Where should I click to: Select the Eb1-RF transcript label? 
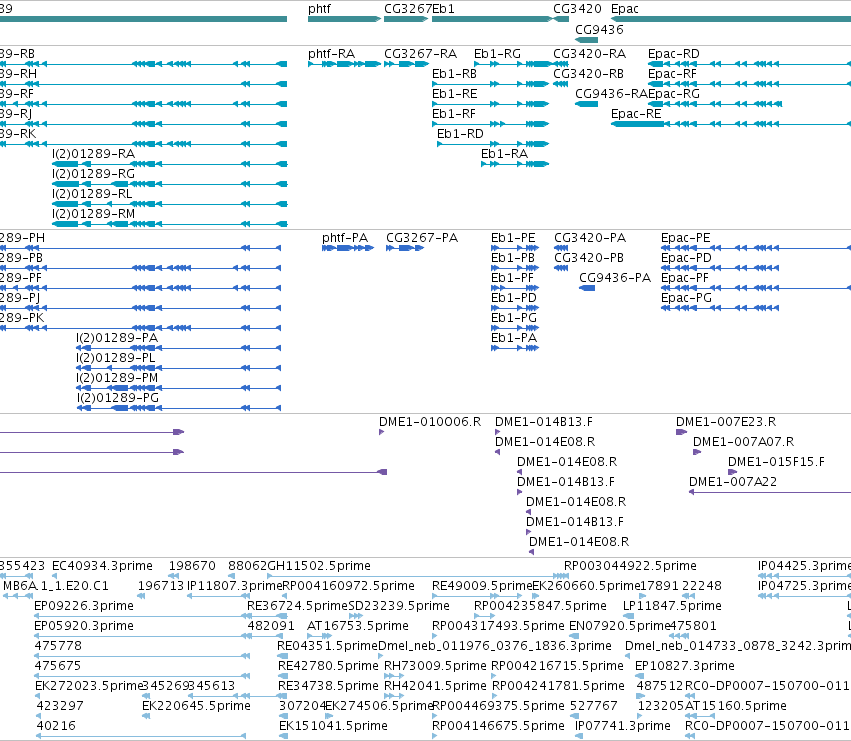click(454, 114)
